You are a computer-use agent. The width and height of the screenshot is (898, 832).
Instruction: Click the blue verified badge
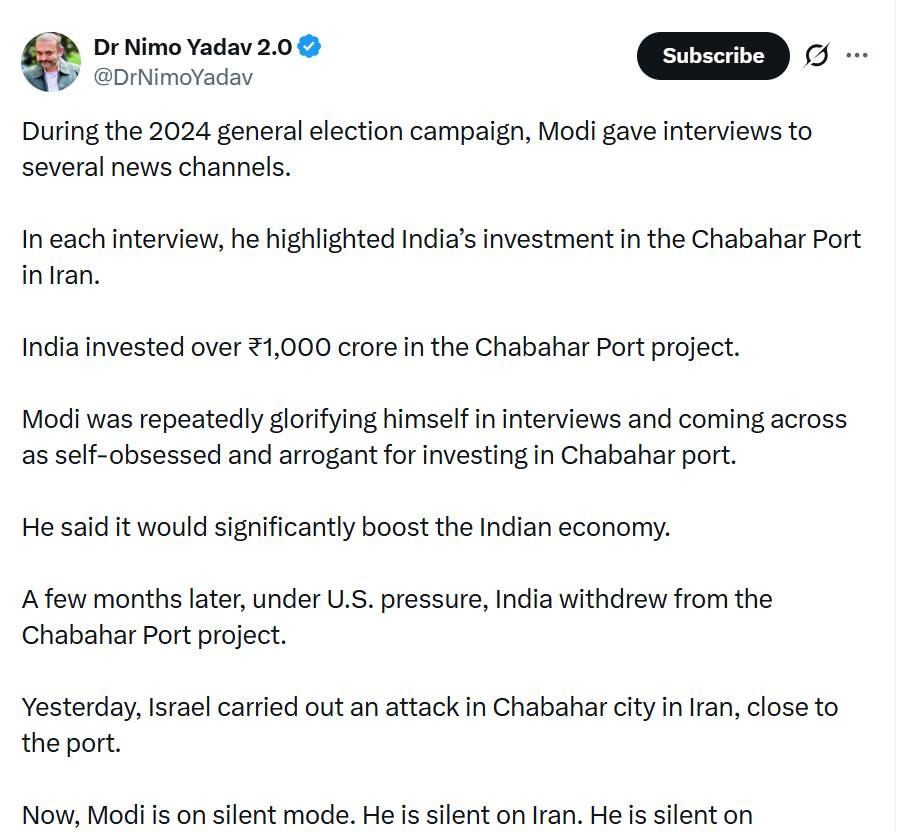(310, 46)
